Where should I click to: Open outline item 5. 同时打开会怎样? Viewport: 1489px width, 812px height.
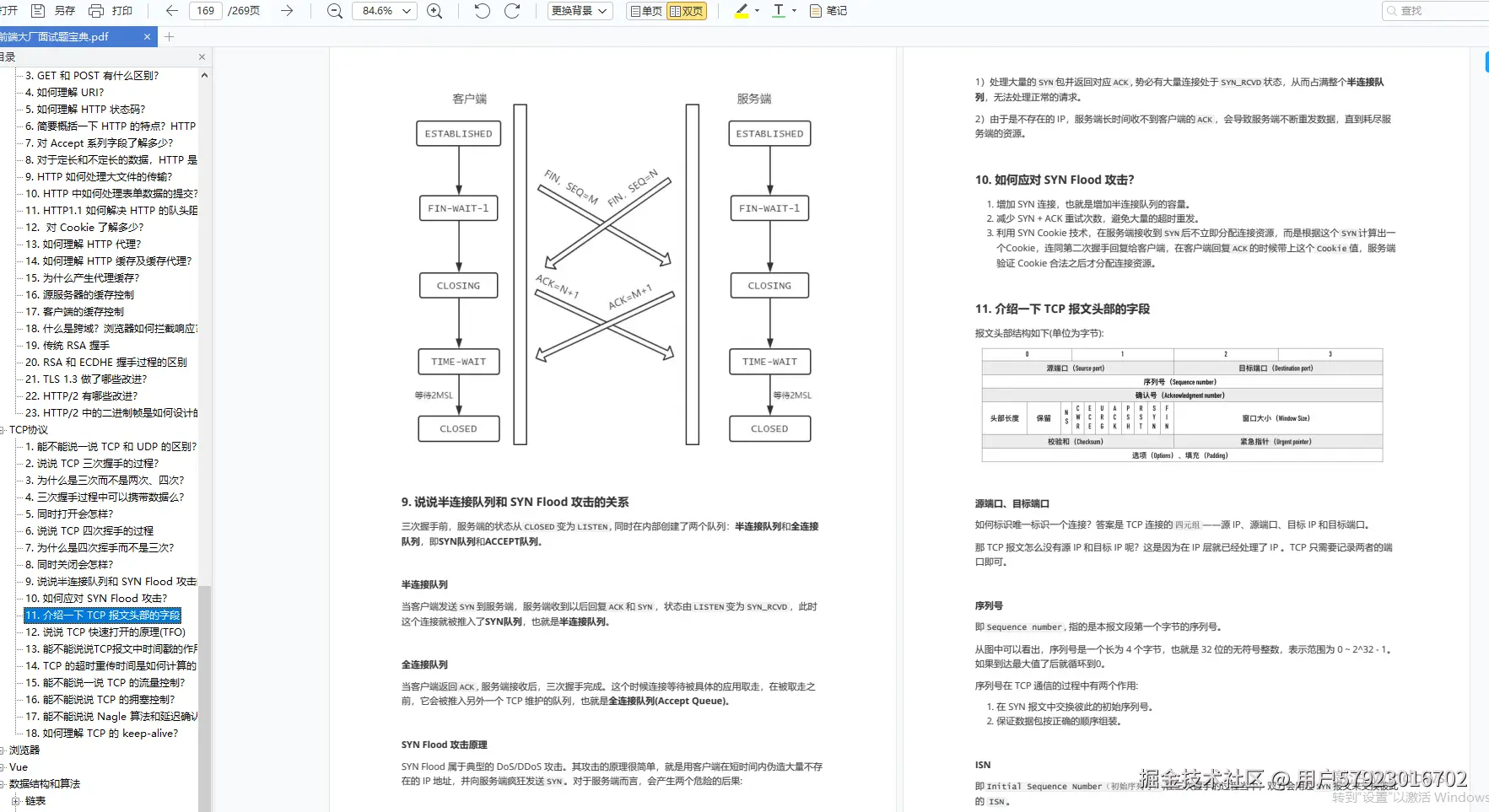[69, 514]
